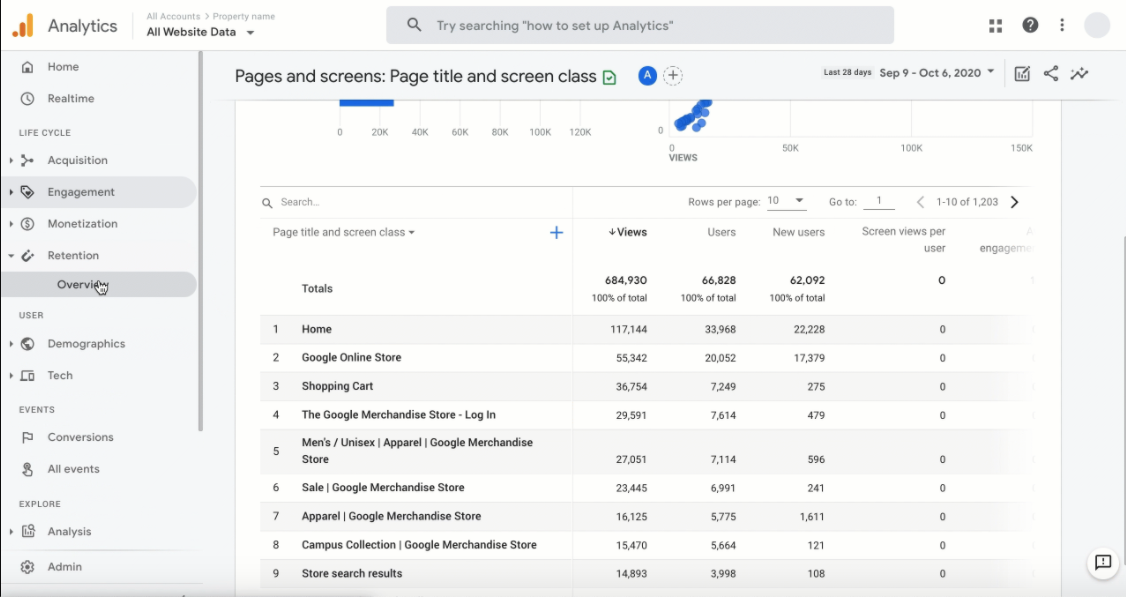The height and width of the screenshot is (597, 1126).
Task: Open the Help question mark icon
Action: pos(1030,25)
